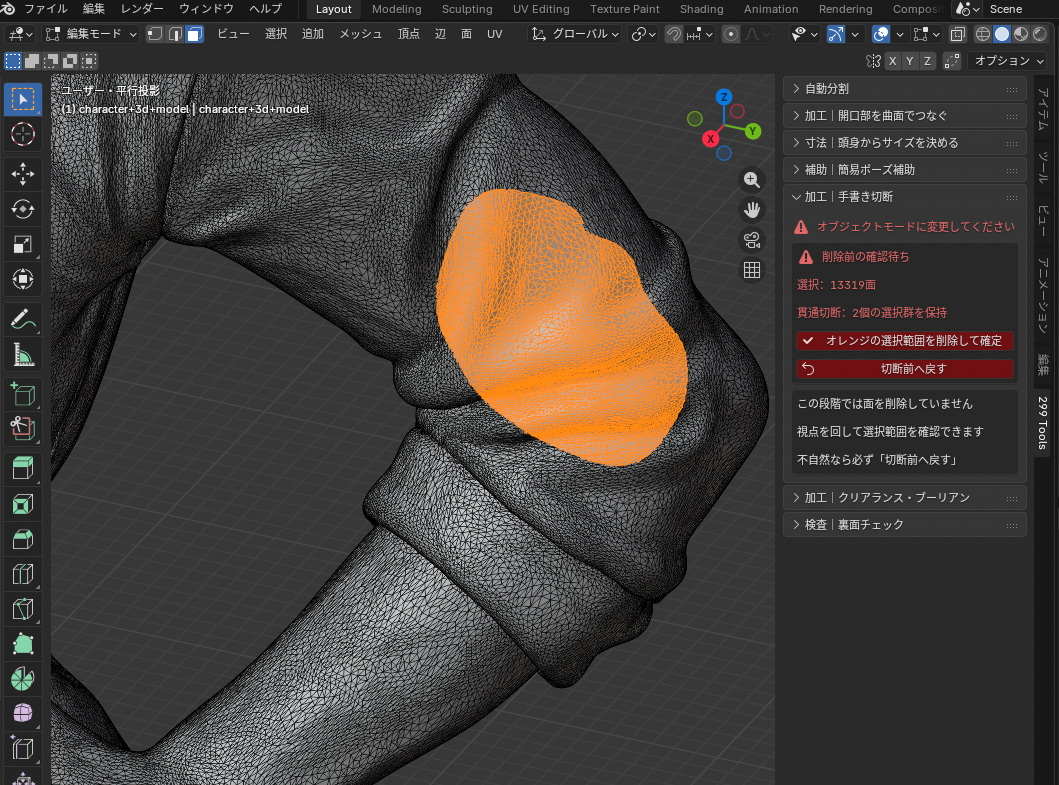Toggle X-ray display
The width and height of the screenshot is (1059, 785).
[x=958, y=34]
